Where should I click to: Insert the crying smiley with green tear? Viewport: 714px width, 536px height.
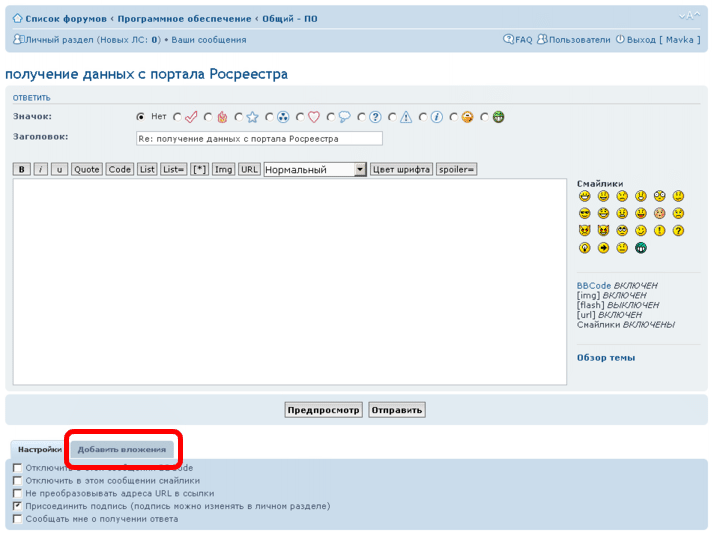(x=678, y=213)
